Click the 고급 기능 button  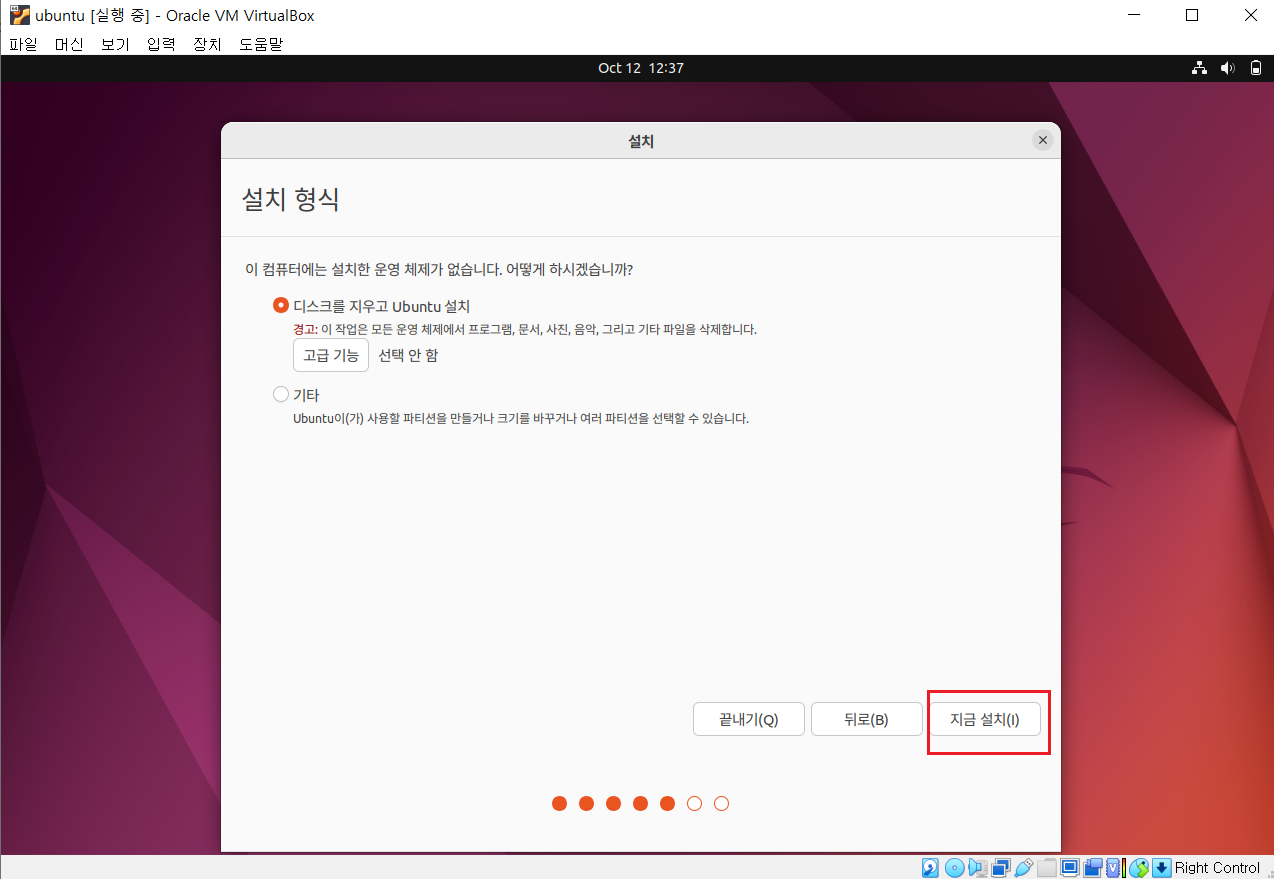pyautogui.click(x=331, y=355)
